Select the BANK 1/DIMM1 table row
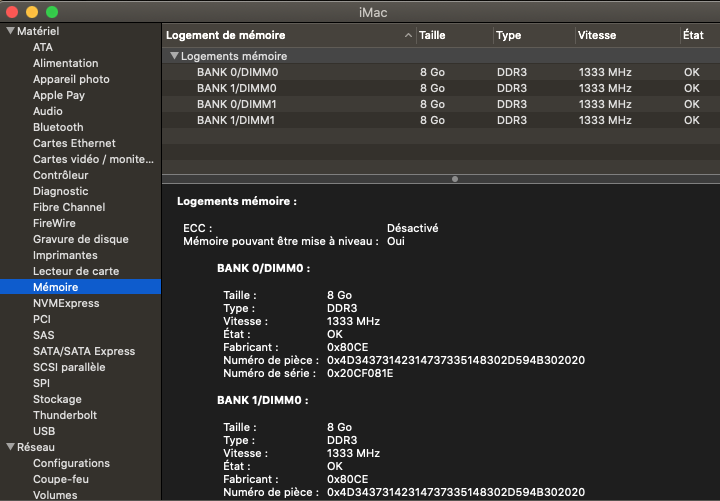Viewport: 720px width, 501px height. (441, 120)
